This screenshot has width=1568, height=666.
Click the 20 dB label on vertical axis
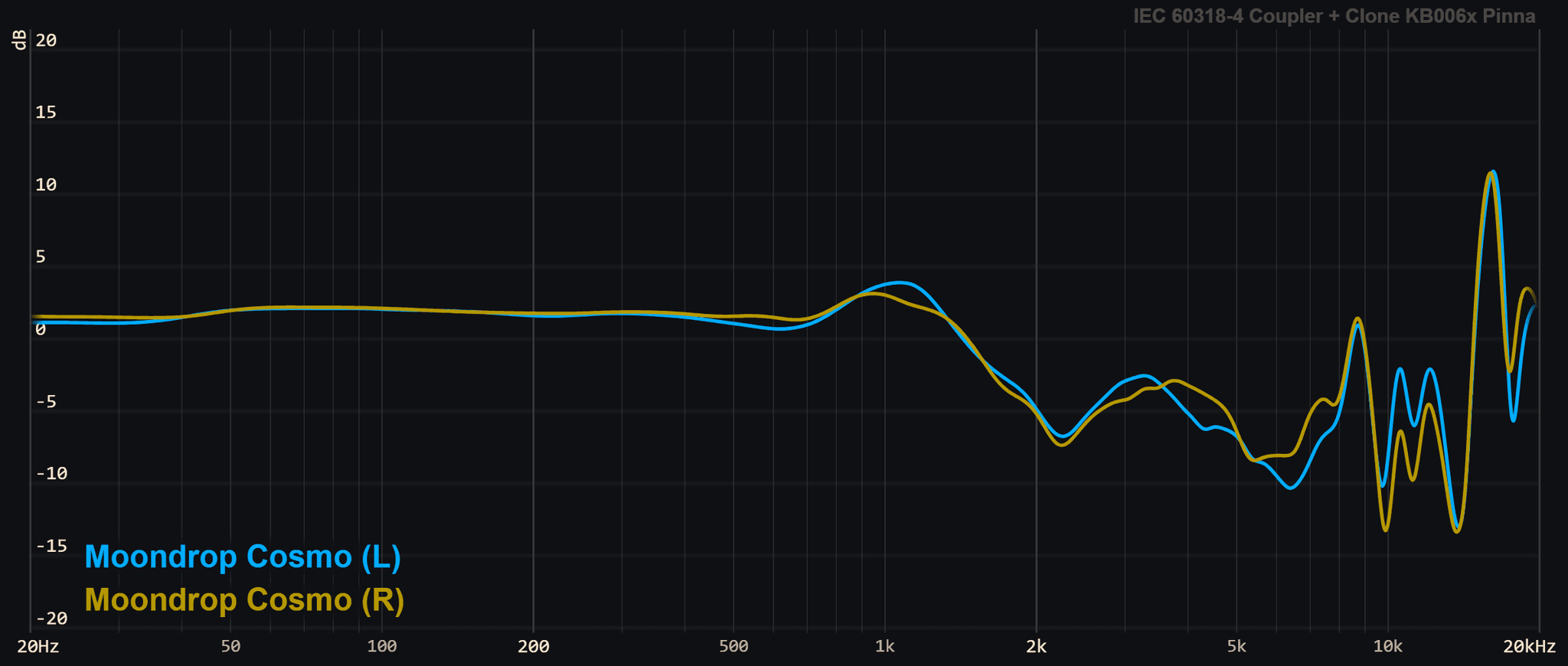coord(46,41)
